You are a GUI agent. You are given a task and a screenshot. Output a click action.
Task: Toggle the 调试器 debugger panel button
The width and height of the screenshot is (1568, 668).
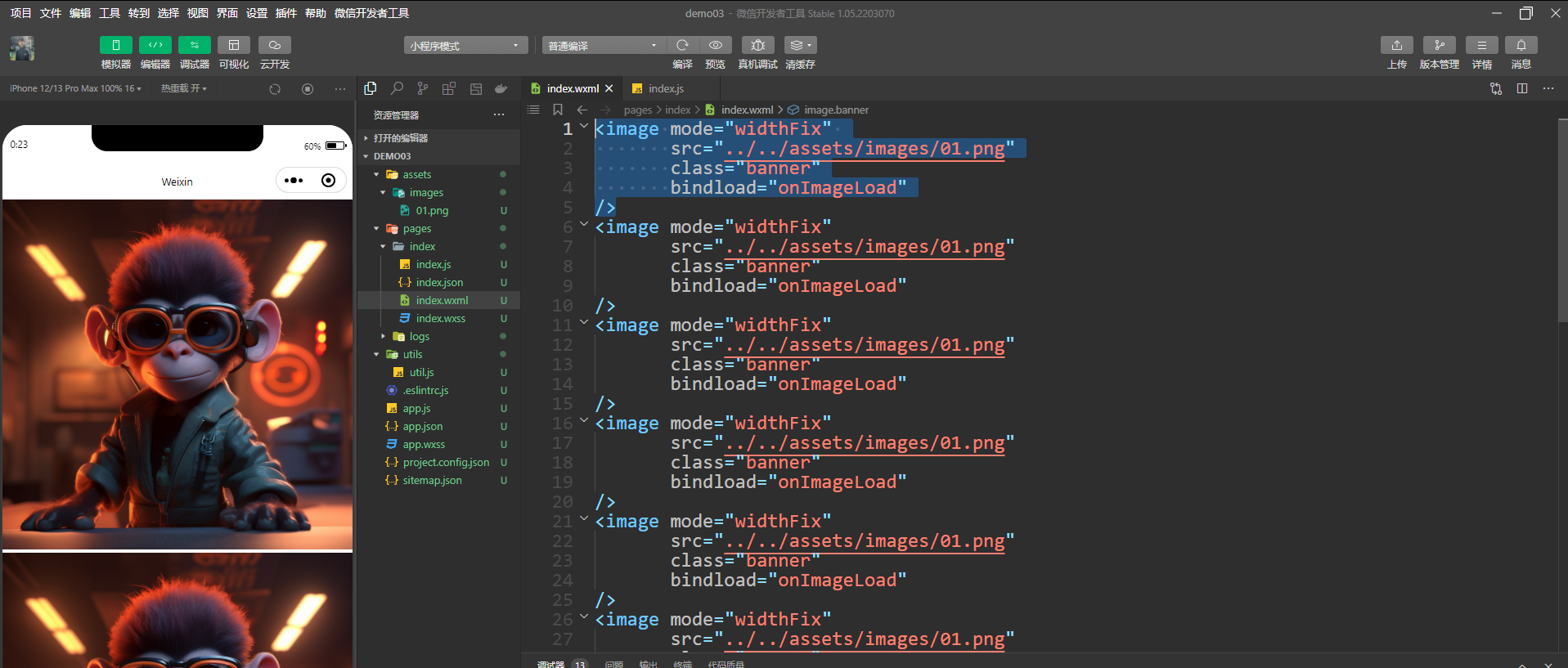coord(194,45)
